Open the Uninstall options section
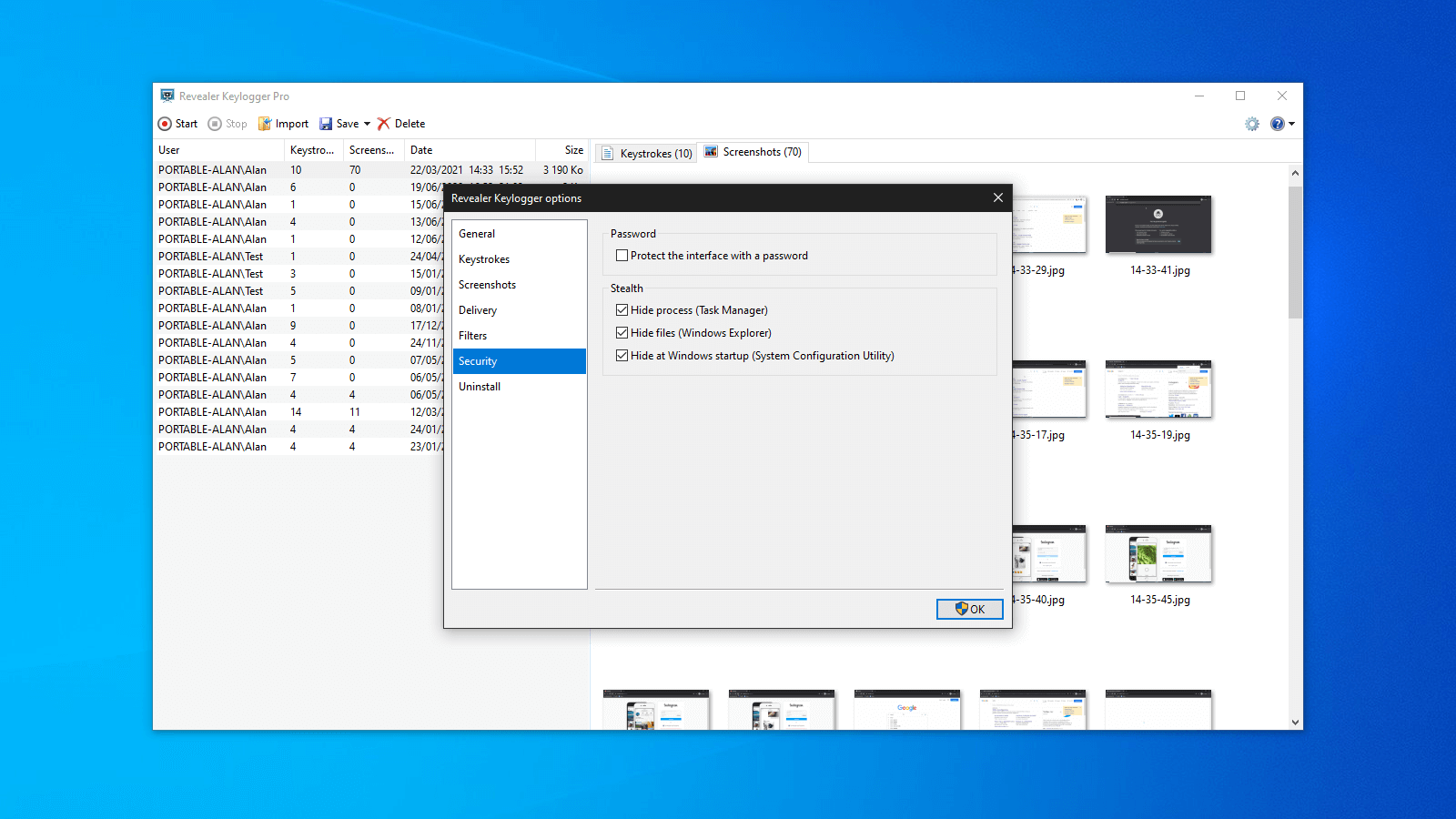Viewport: 1456px width, 819px height. tap(480, 387)
